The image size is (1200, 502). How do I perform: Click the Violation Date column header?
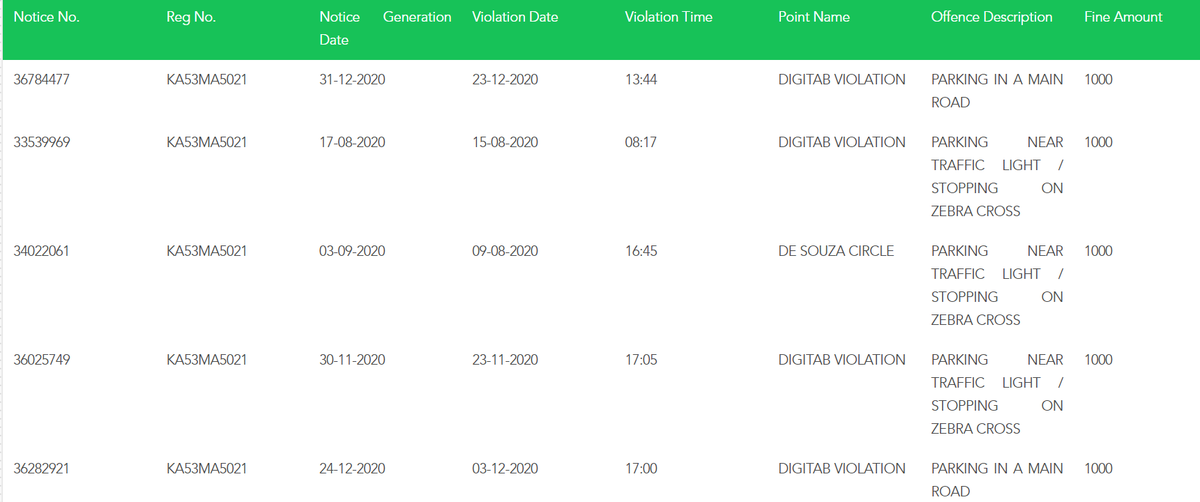coord(515,17)
